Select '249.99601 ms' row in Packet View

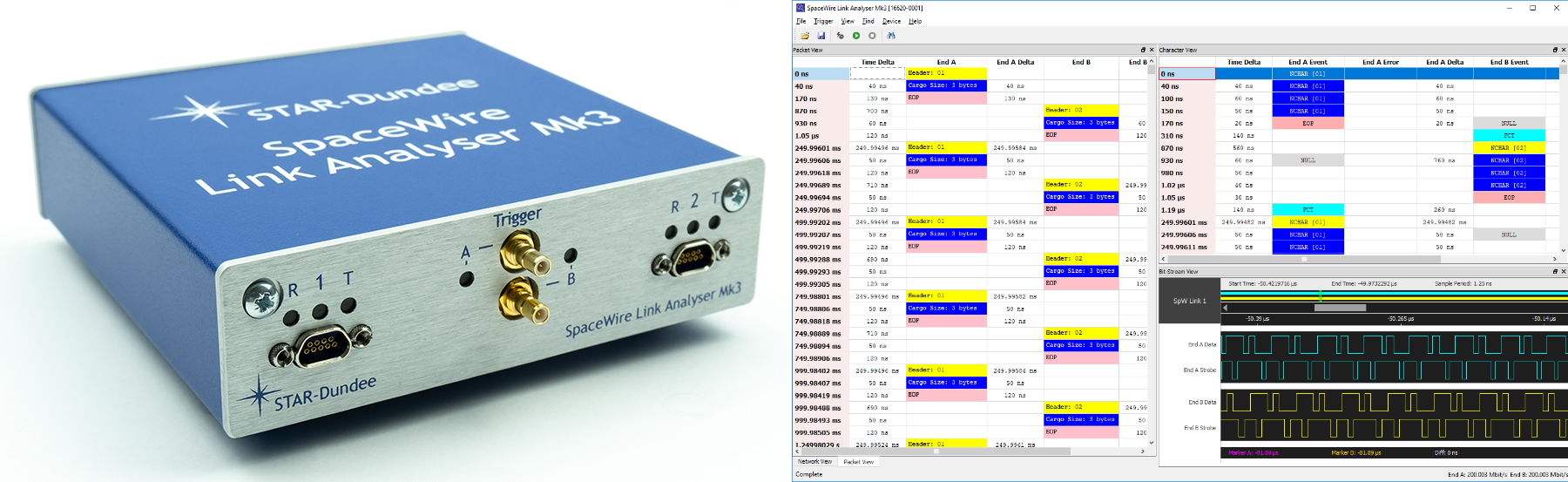pyautogui.click(x=970, y=148)
